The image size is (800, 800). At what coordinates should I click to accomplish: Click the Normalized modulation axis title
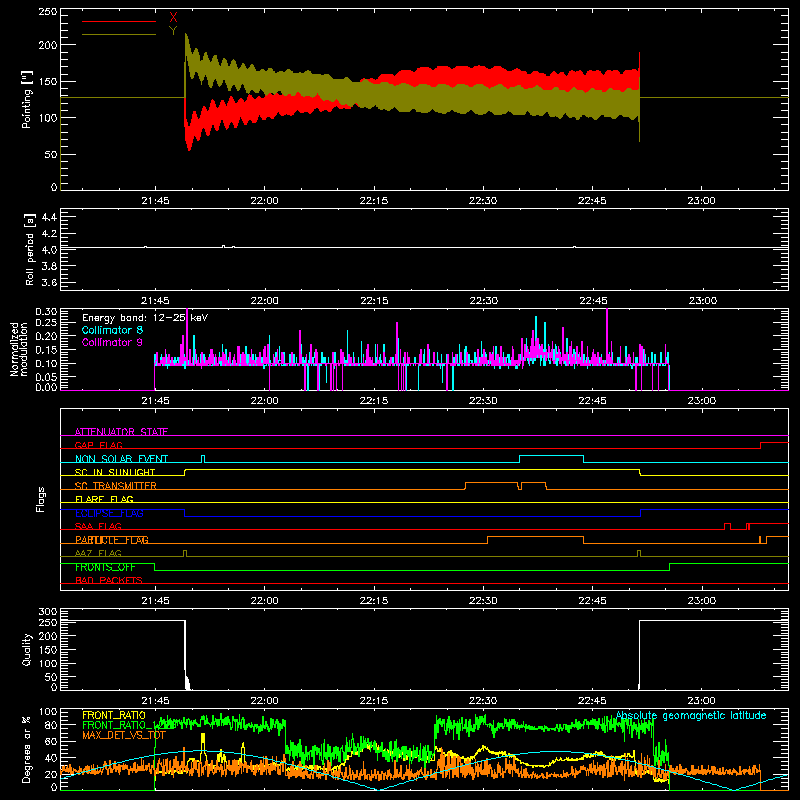point(19,349)
